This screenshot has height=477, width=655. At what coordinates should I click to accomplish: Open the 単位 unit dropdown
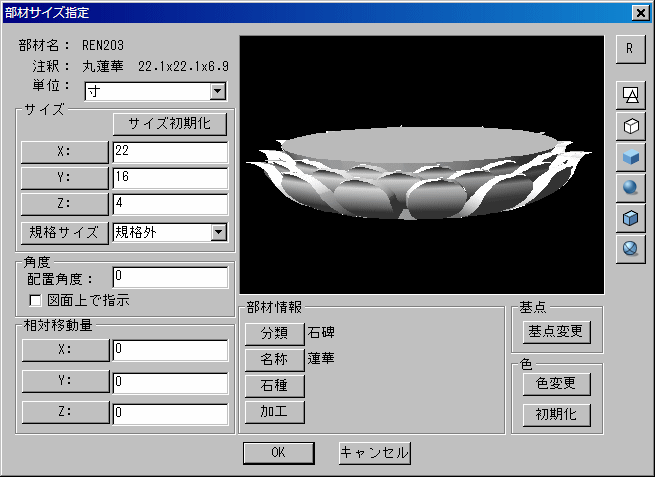click(x=218, y=91)
